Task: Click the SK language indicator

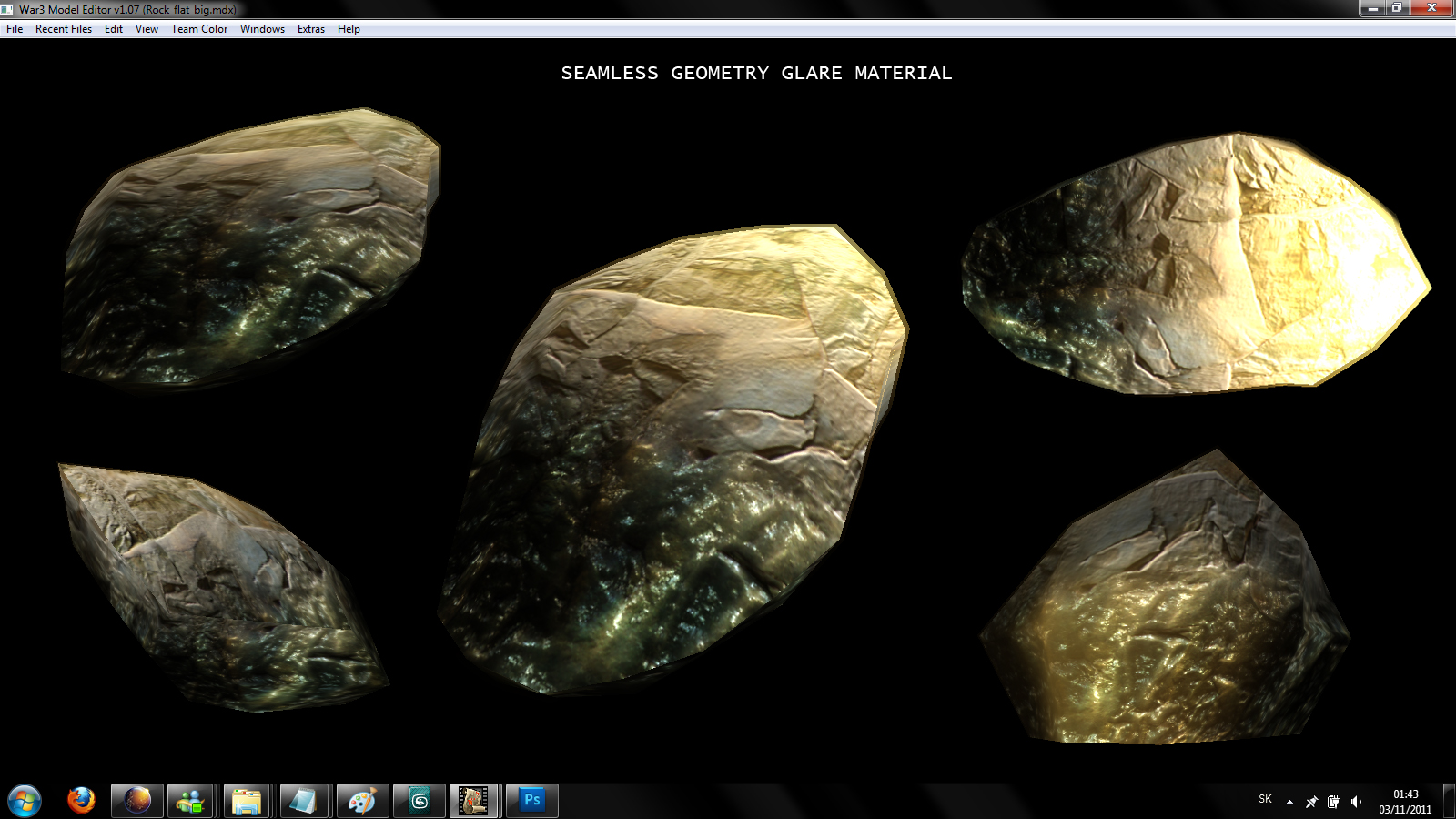Action: click(x=1265, y=799)
